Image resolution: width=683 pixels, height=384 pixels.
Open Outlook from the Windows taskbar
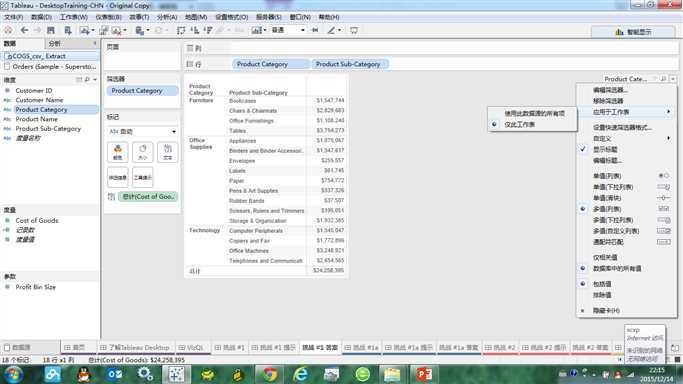115,374
